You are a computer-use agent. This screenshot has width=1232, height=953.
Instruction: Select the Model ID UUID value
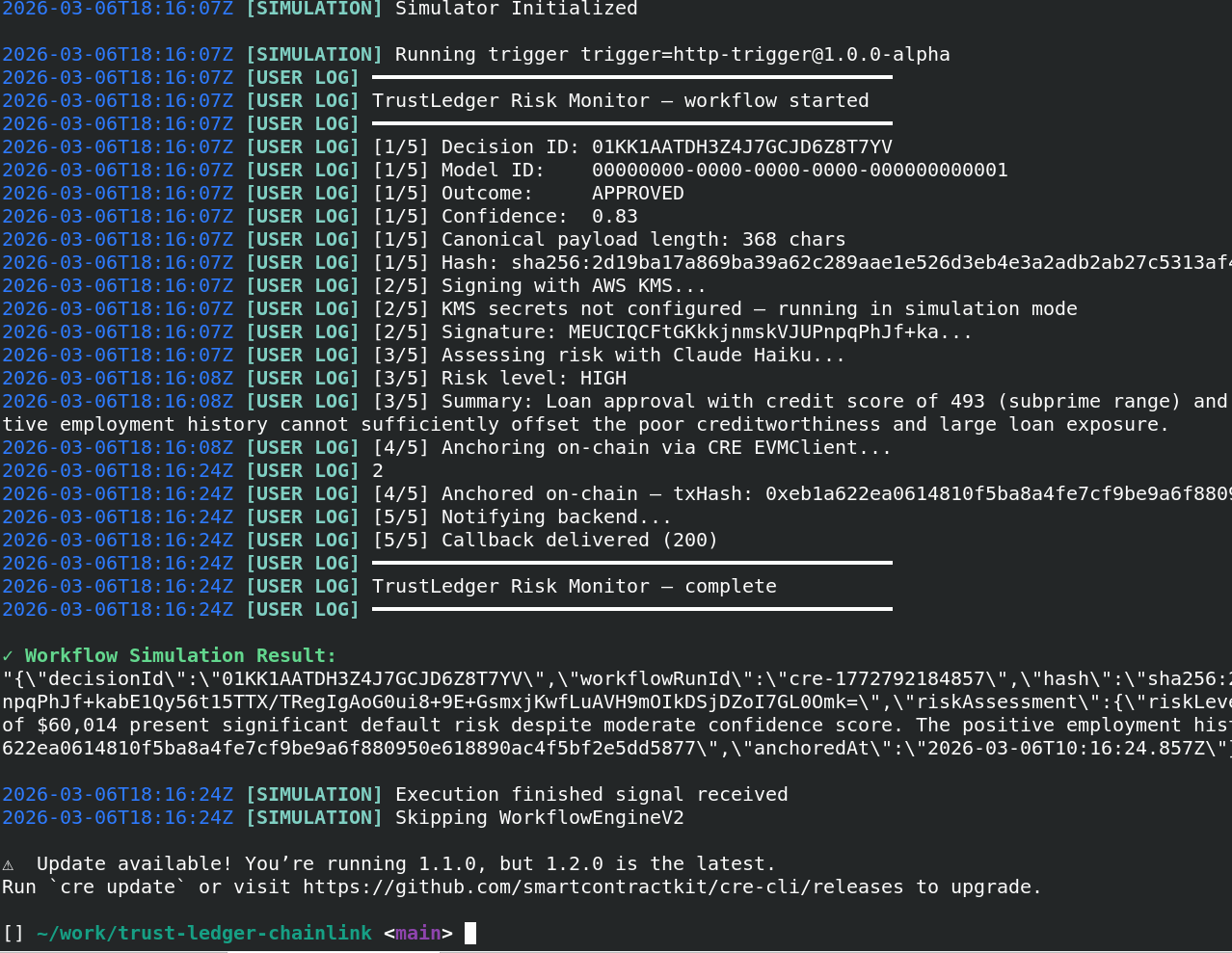799,171
